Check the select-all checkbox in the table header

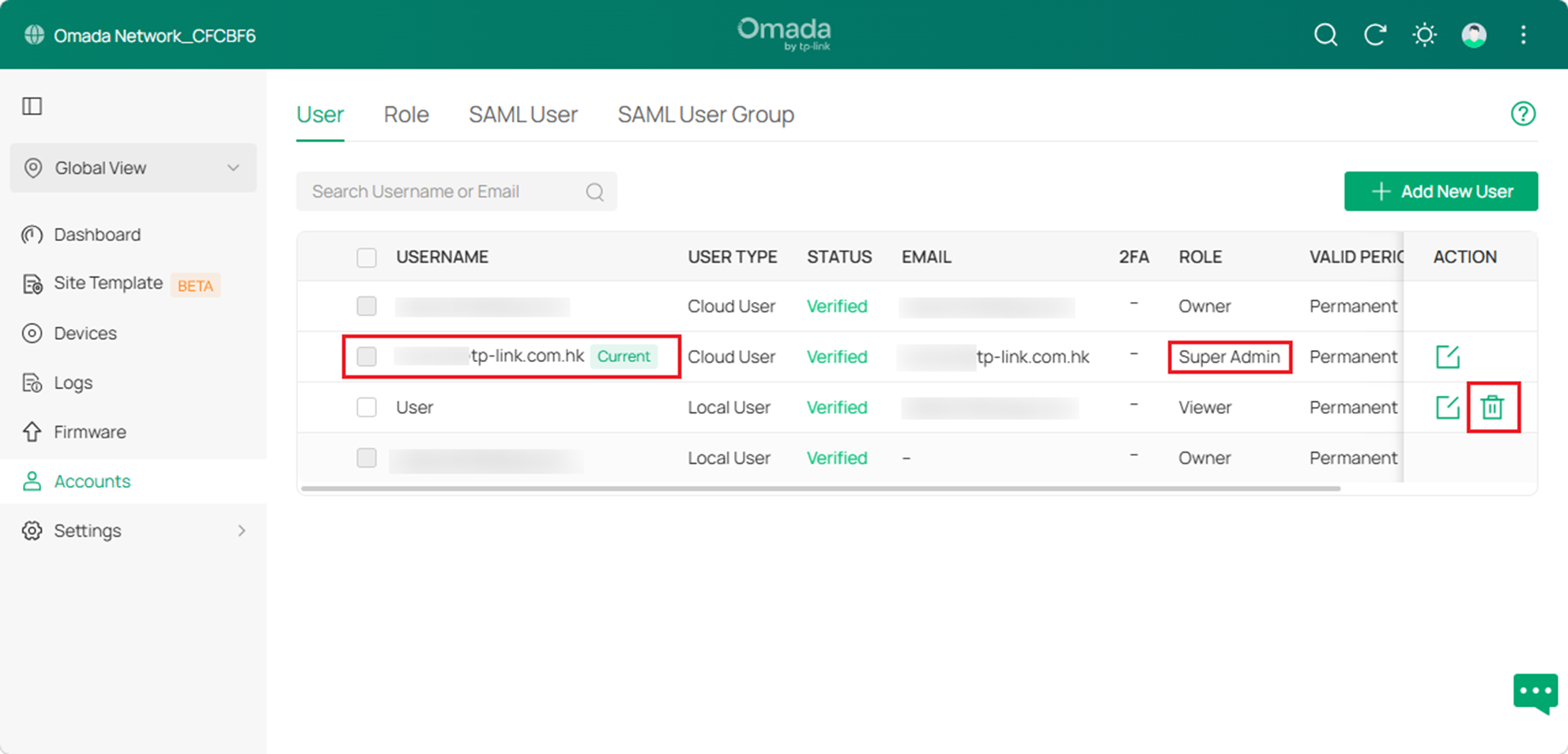pyautogui.click(x=367, y=257)
